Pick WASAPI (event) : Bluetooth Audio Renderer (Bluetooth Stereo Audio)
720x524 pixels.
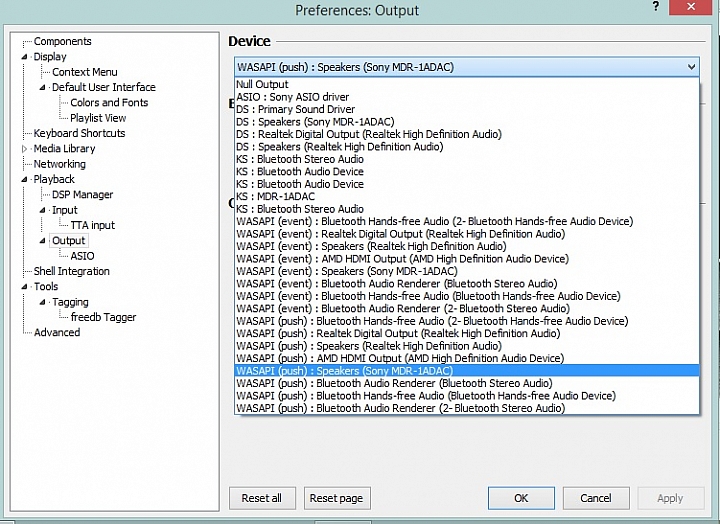point(467,284)
